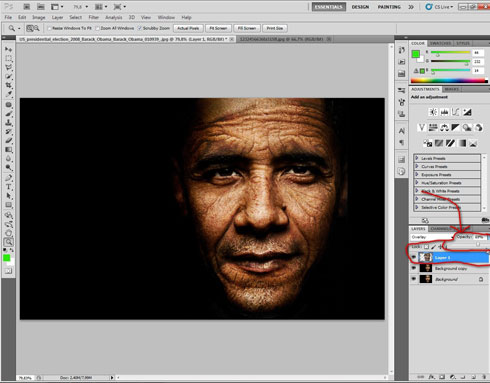The image size is (490, 383).
Task: Select the Crop tool
Action: [9, 85]
